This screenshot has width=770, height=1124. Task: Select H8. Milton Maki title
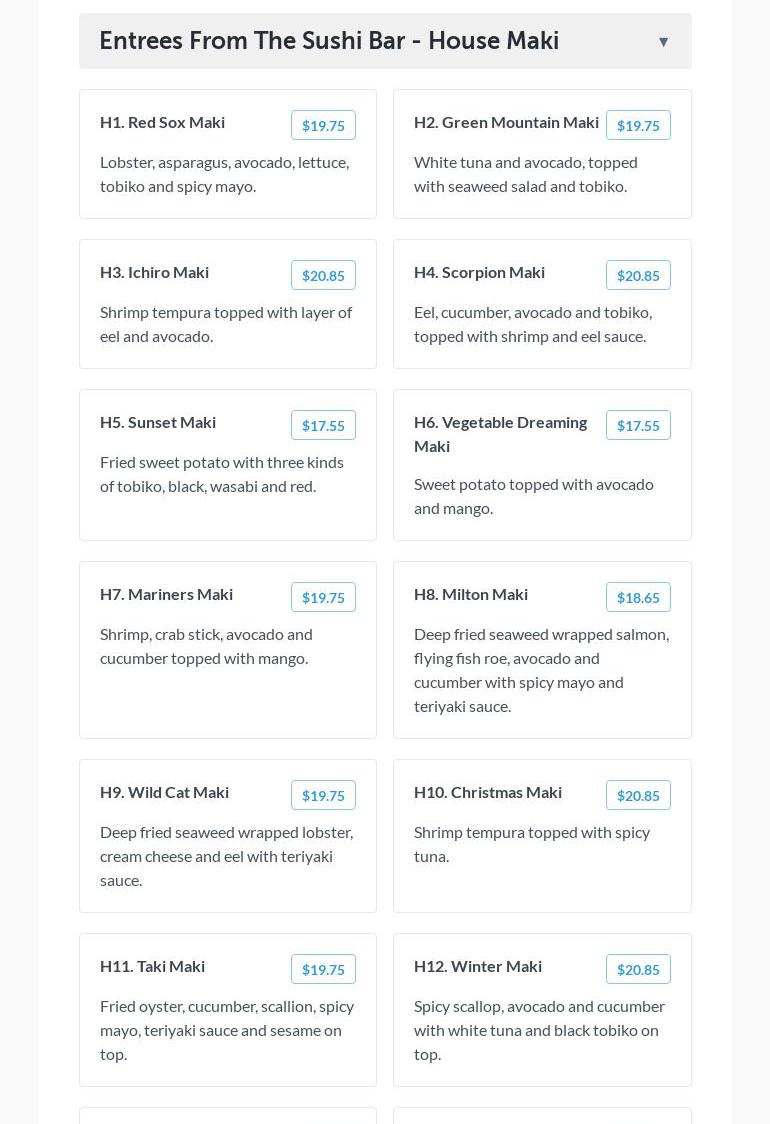point(471,594)
